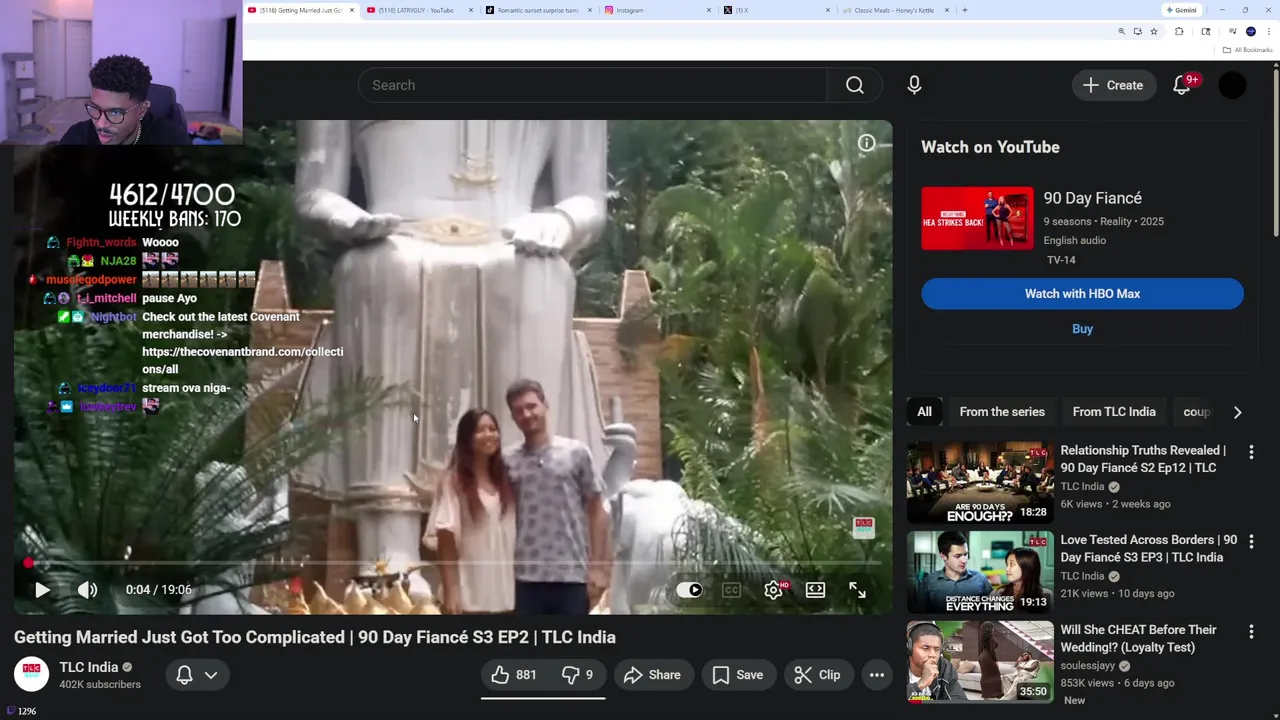Save the video to playlist
Viewport: 1280px width, 720px height.
tap(738, 675)
